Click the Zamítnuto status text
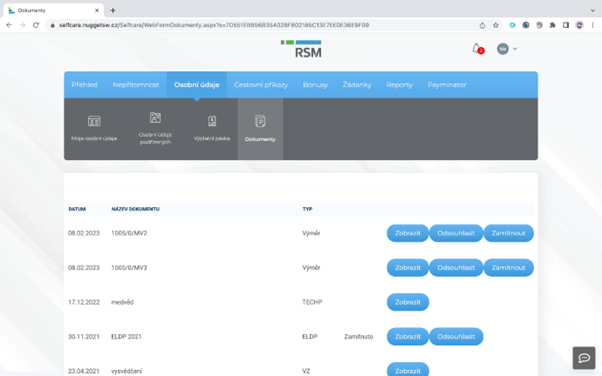Image resolution: width=602 pixels, height=376 pixels. (359, 336)
